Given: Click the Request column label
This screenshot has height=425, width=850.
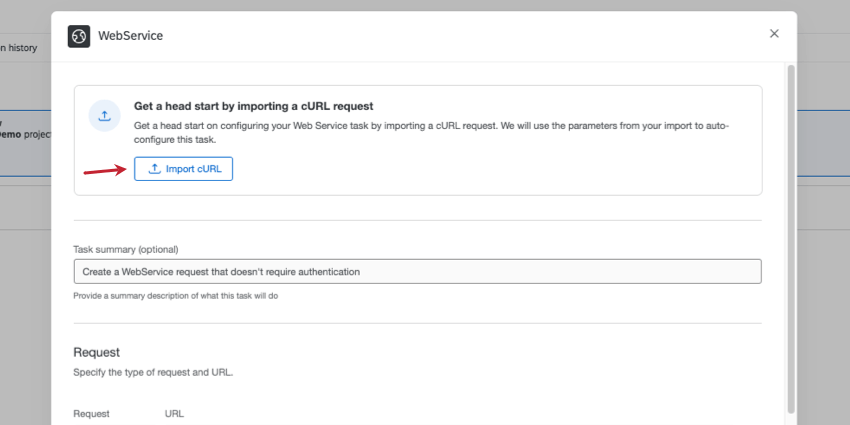Looking at the screenshot, I should click(91, 413).
